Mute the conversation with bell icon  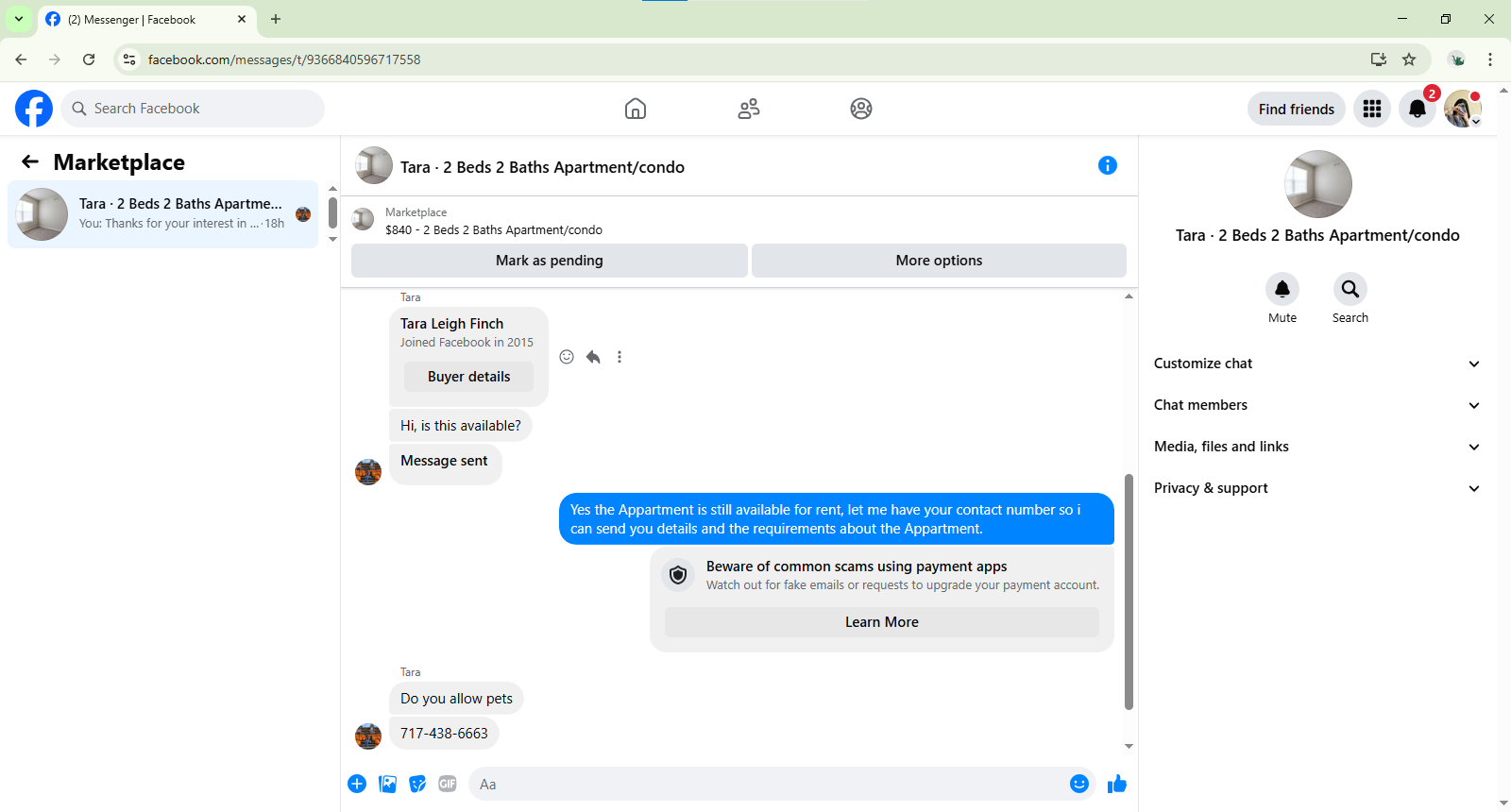pyautogui.click(x=1282, y=289)
